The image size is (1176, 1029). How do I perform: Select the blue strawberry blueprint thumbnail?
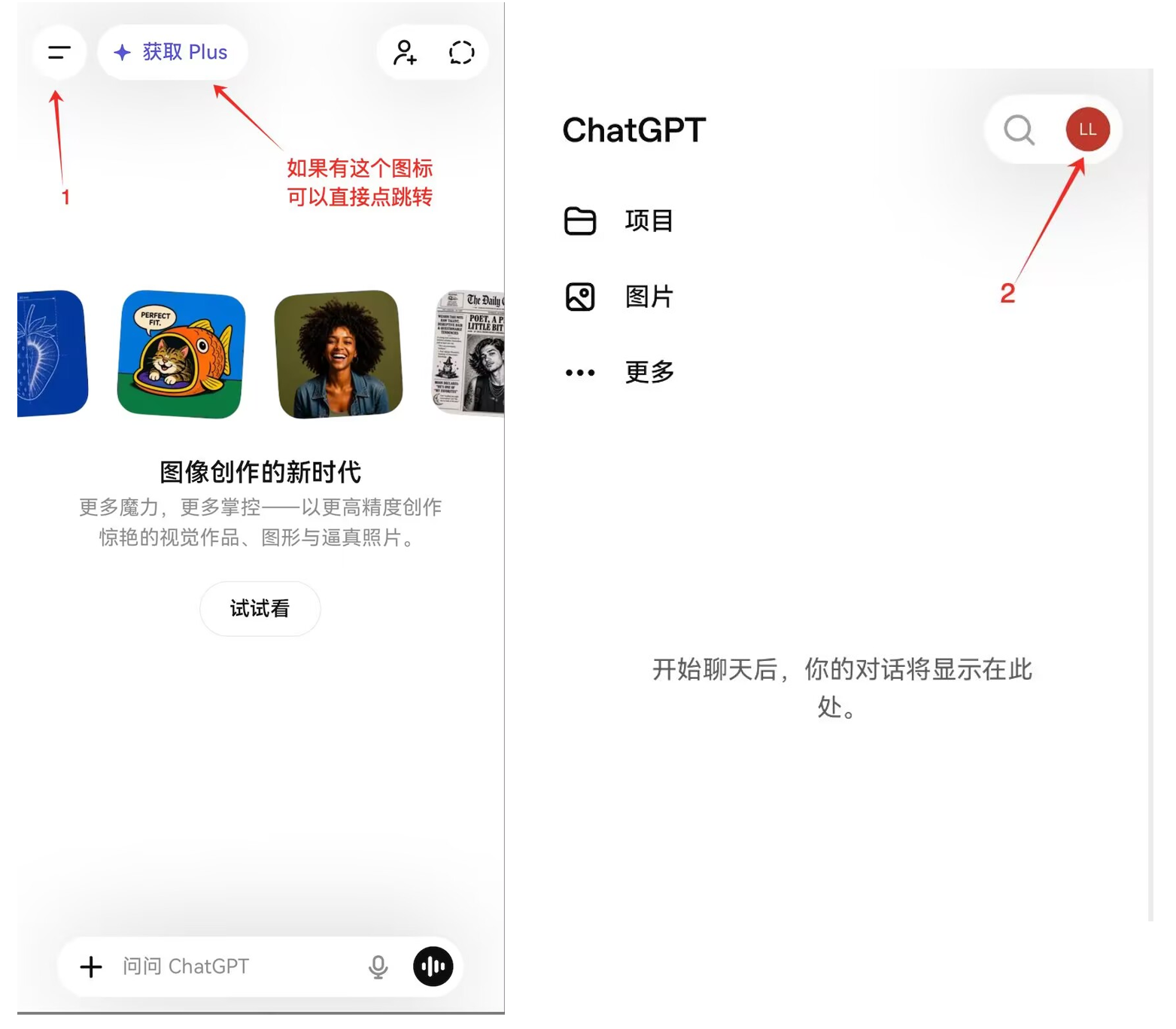point(52,353)
